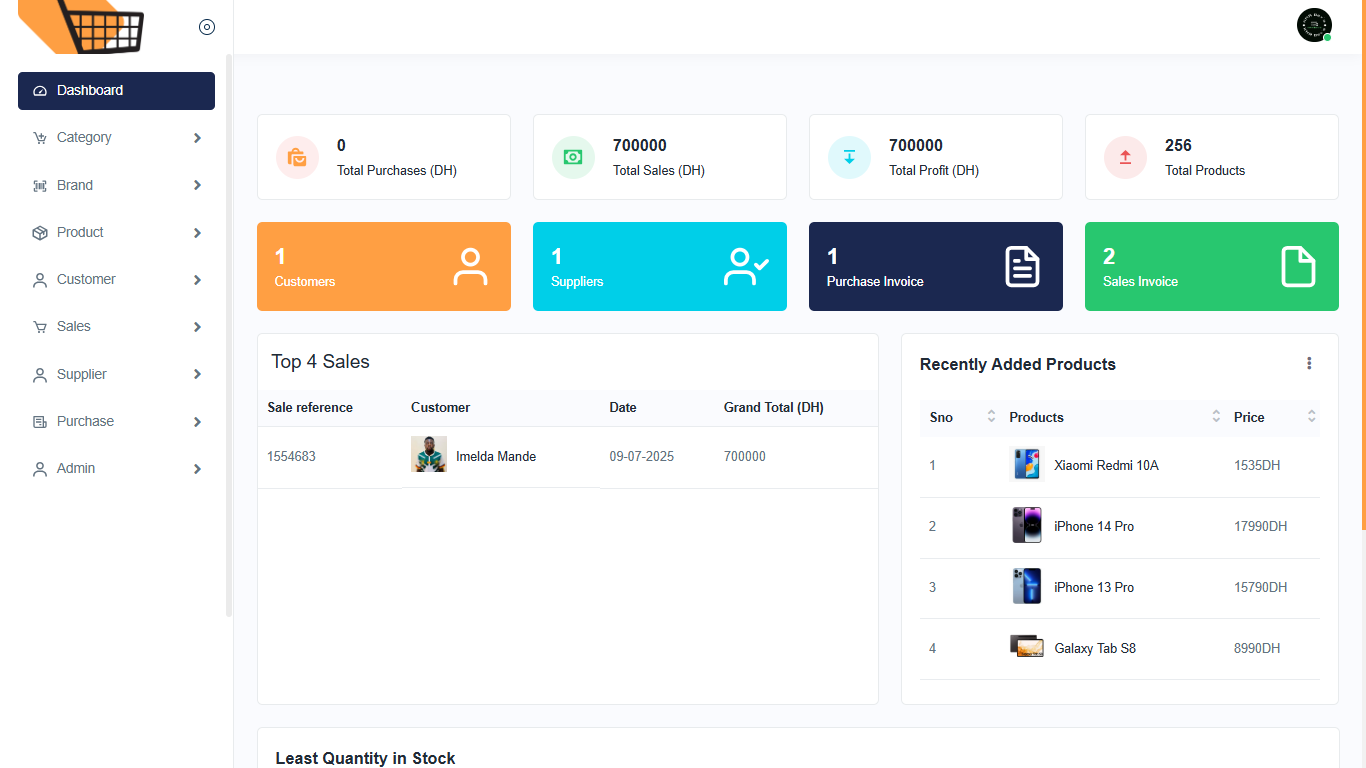1366x768 pixels.
Task: Sort by the Sno column arrows
Action: click(991, 417)
